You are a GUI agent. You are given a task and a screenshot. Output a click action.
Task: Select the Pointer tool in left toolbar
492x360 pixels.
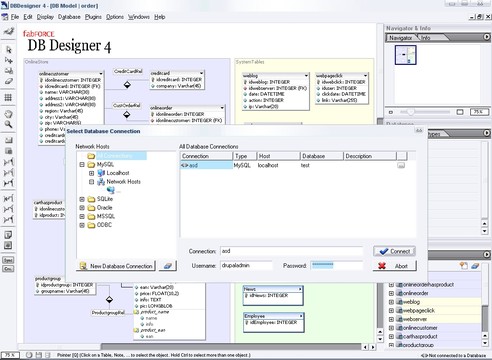click(9, 50)
